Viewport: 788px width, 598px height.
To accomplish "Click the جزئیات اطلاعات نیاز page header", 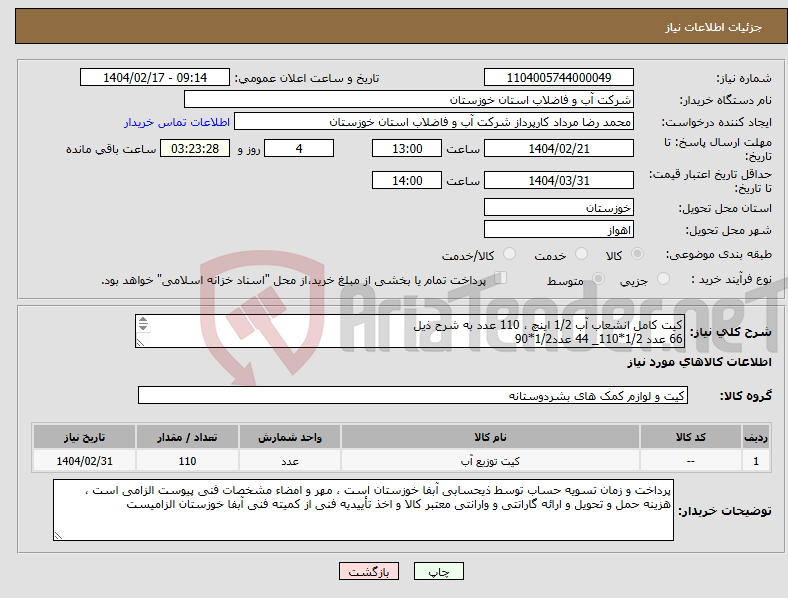I will [x=714, y=27].
